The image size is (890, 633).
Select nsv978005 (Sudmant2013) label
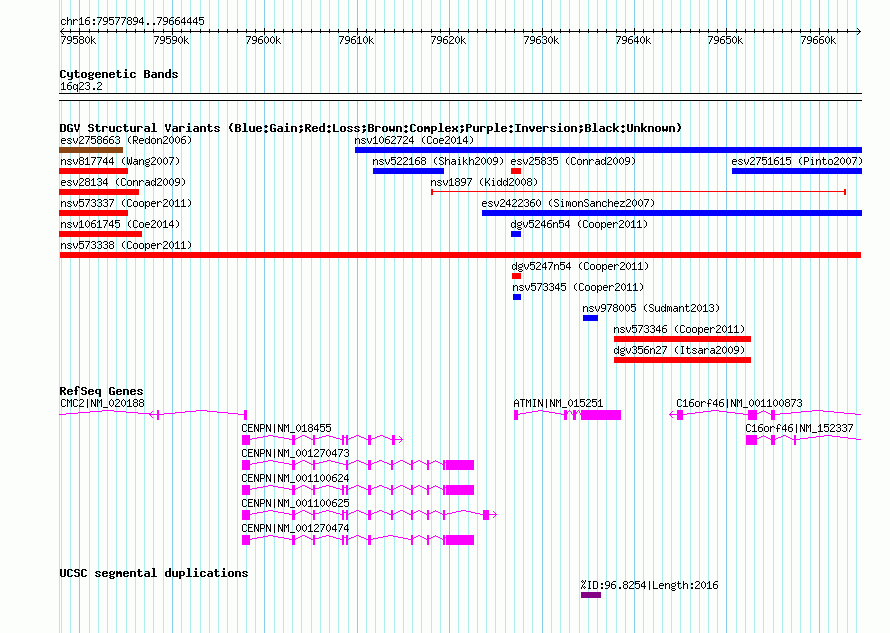tap(650, 308)
